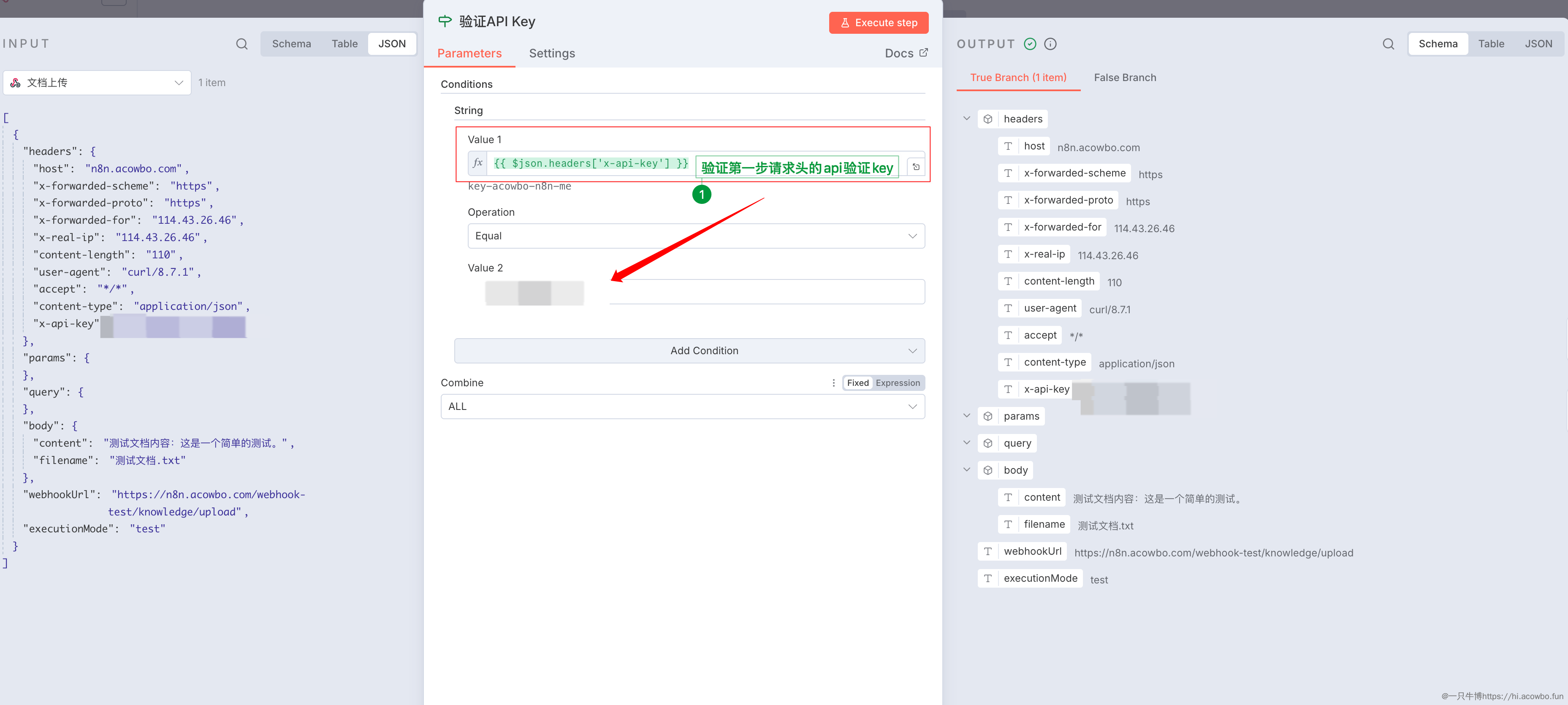This screenshot has height=705, width=1568.
Task: Open the Combine ALL dropdown
Action: (682, 407)
